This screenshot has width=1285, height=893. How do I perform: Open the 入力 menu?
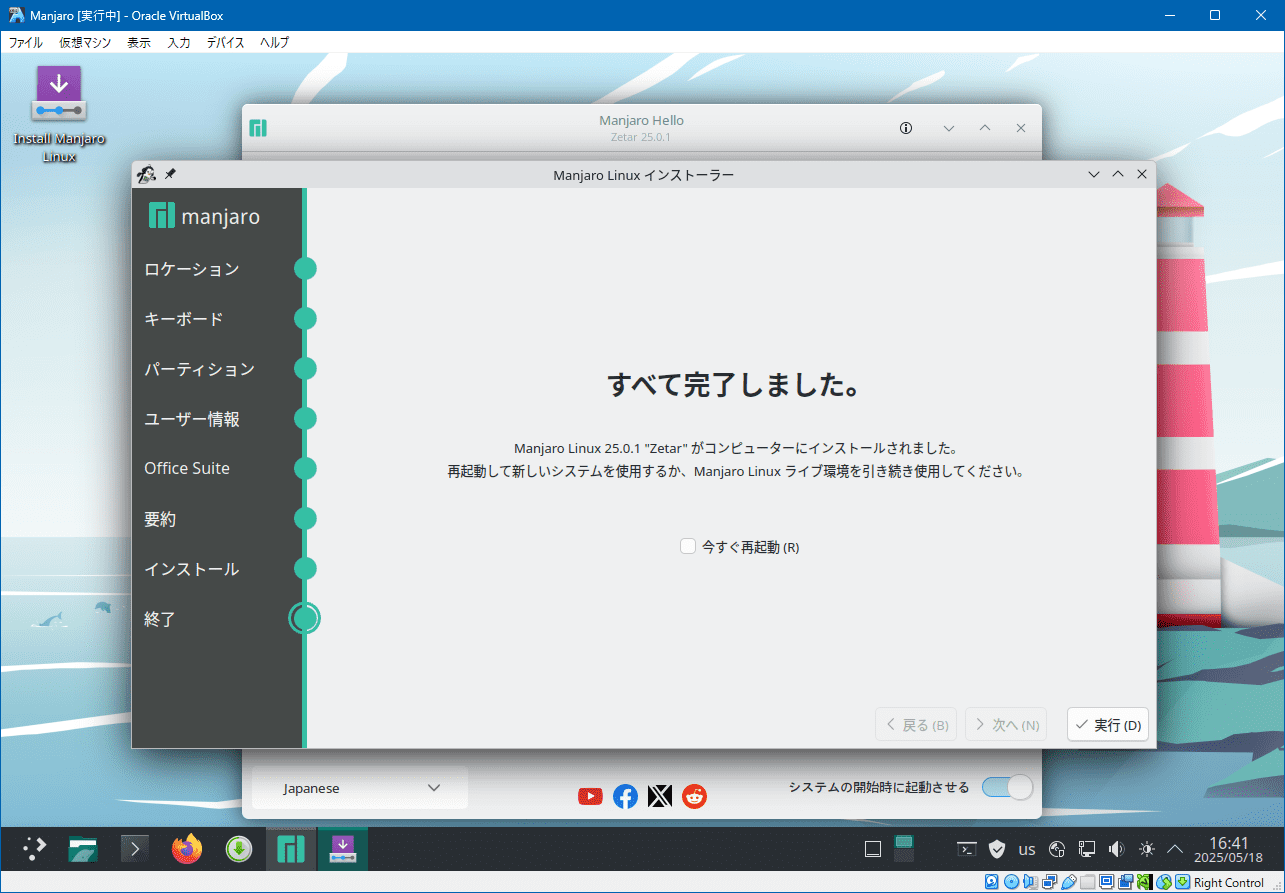tap(179, 42)
